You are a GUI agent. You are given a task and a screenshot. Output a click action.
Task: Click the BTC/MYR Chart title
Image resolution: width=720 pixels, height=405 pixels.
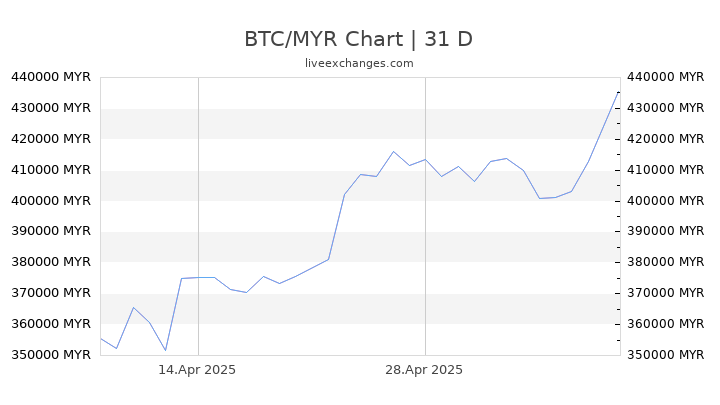[358, 39]
